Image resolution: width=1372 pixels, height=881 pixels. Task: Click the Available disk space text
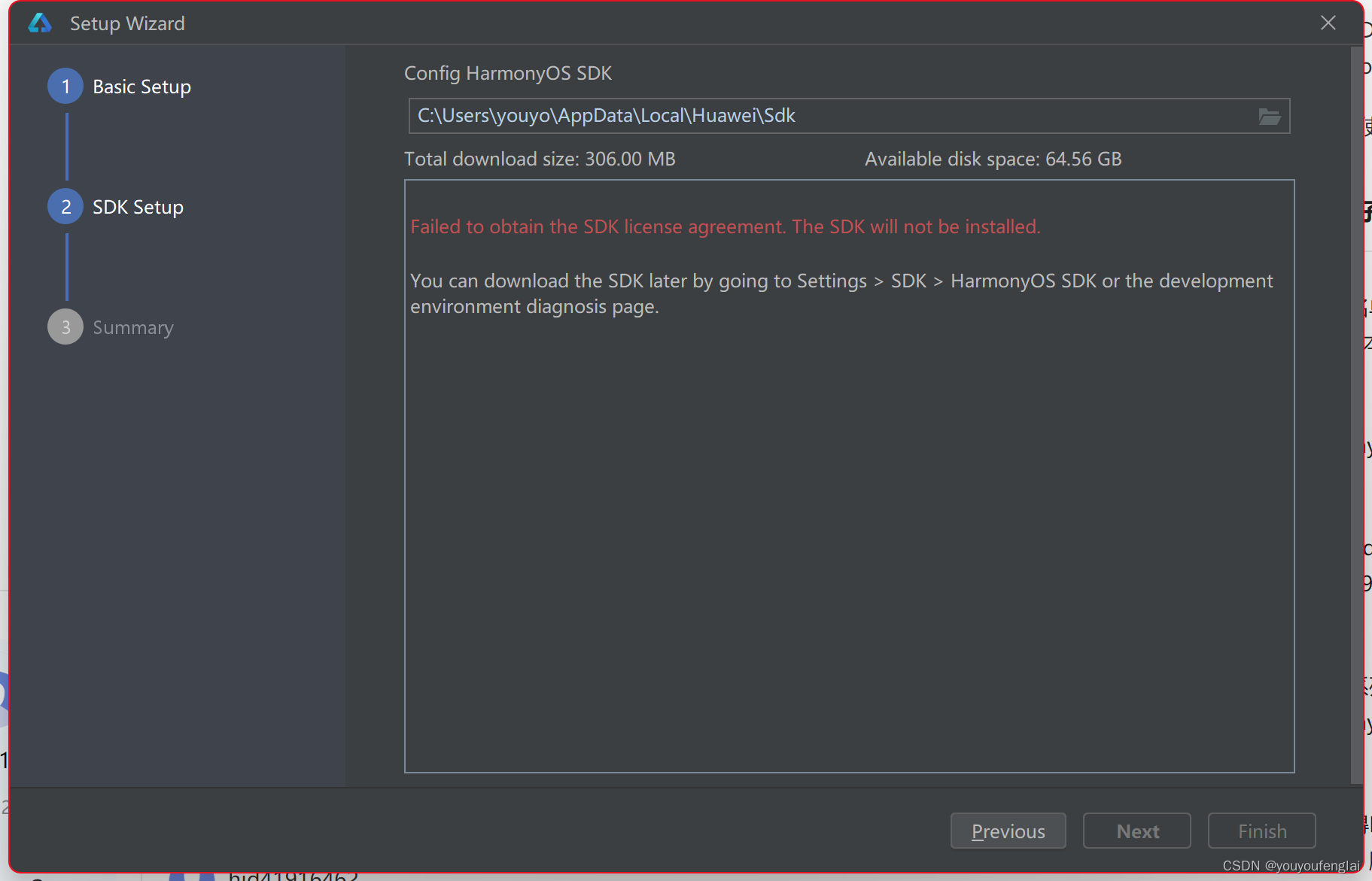pyautogui.click(x=993, y=159)
